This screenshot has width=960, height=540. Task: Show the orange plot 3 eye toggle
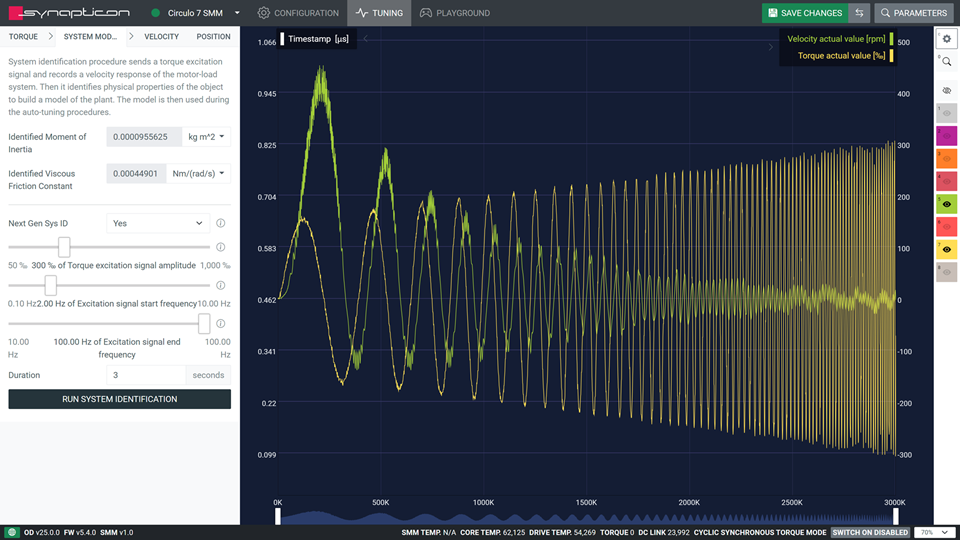click(x=947, y=159)
